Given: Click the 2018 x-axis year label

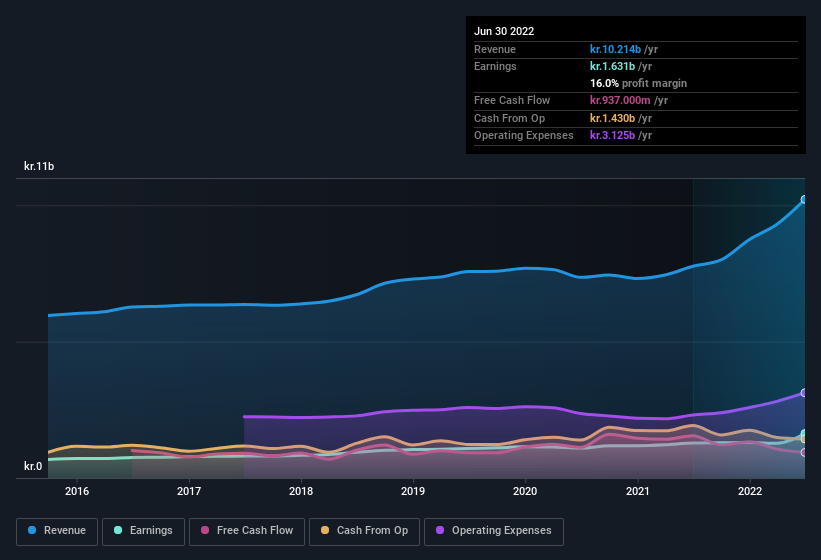Looking at the screenshot, I should (301, 491).
